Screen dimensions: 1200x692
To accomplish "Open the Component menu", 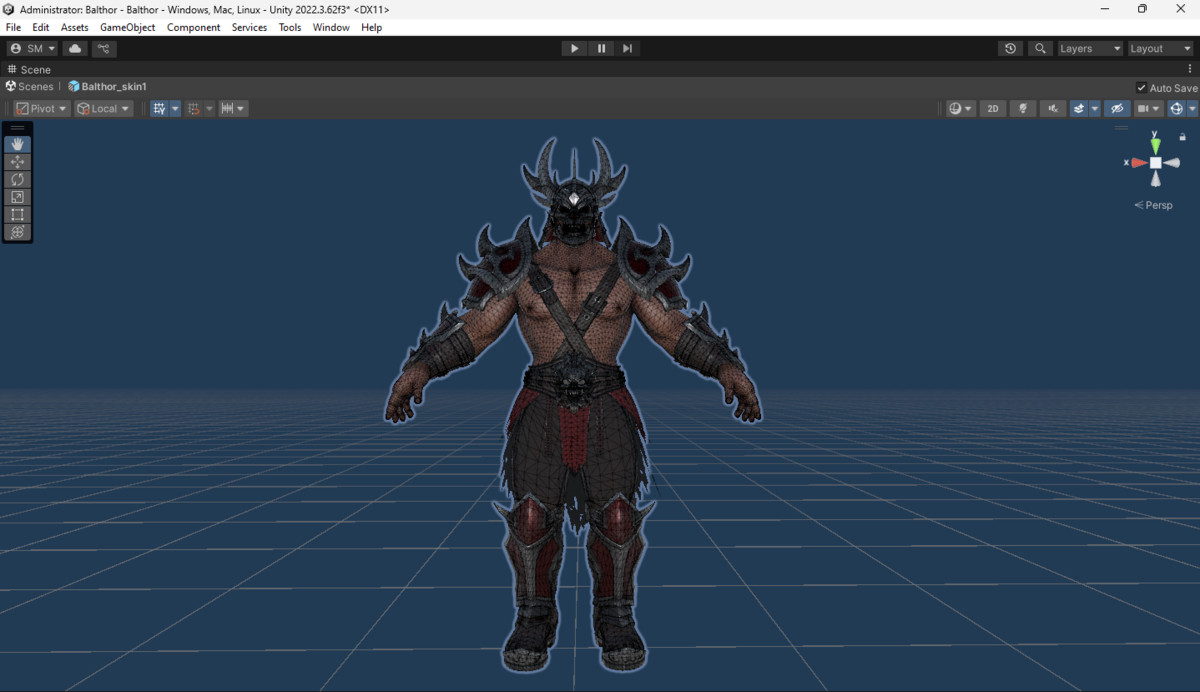I will click(194, 27).
